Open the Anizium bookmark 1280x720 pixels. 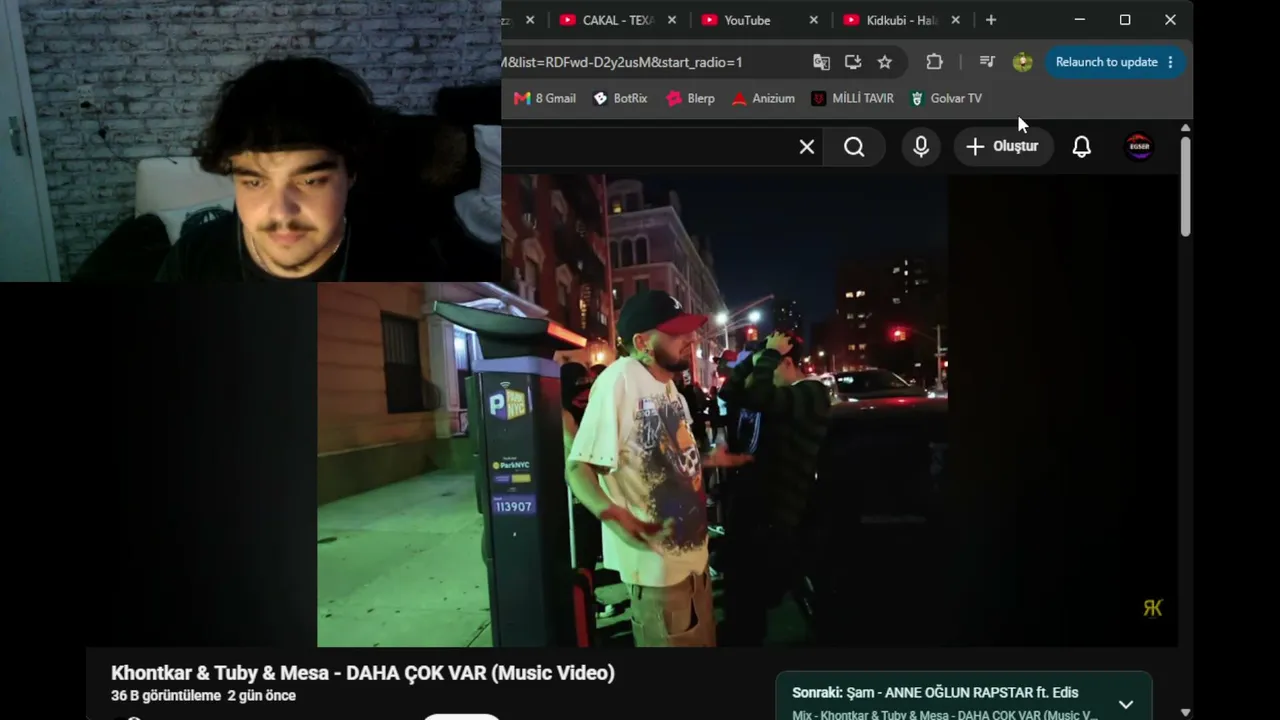click(763, 98)
